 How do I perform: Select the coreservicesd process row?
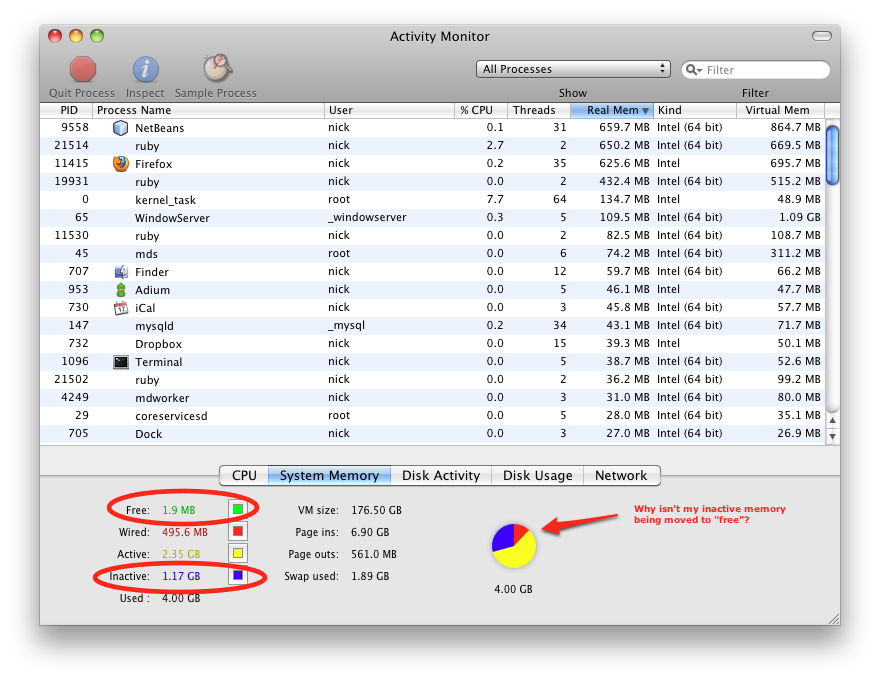(x=433, y=415)
